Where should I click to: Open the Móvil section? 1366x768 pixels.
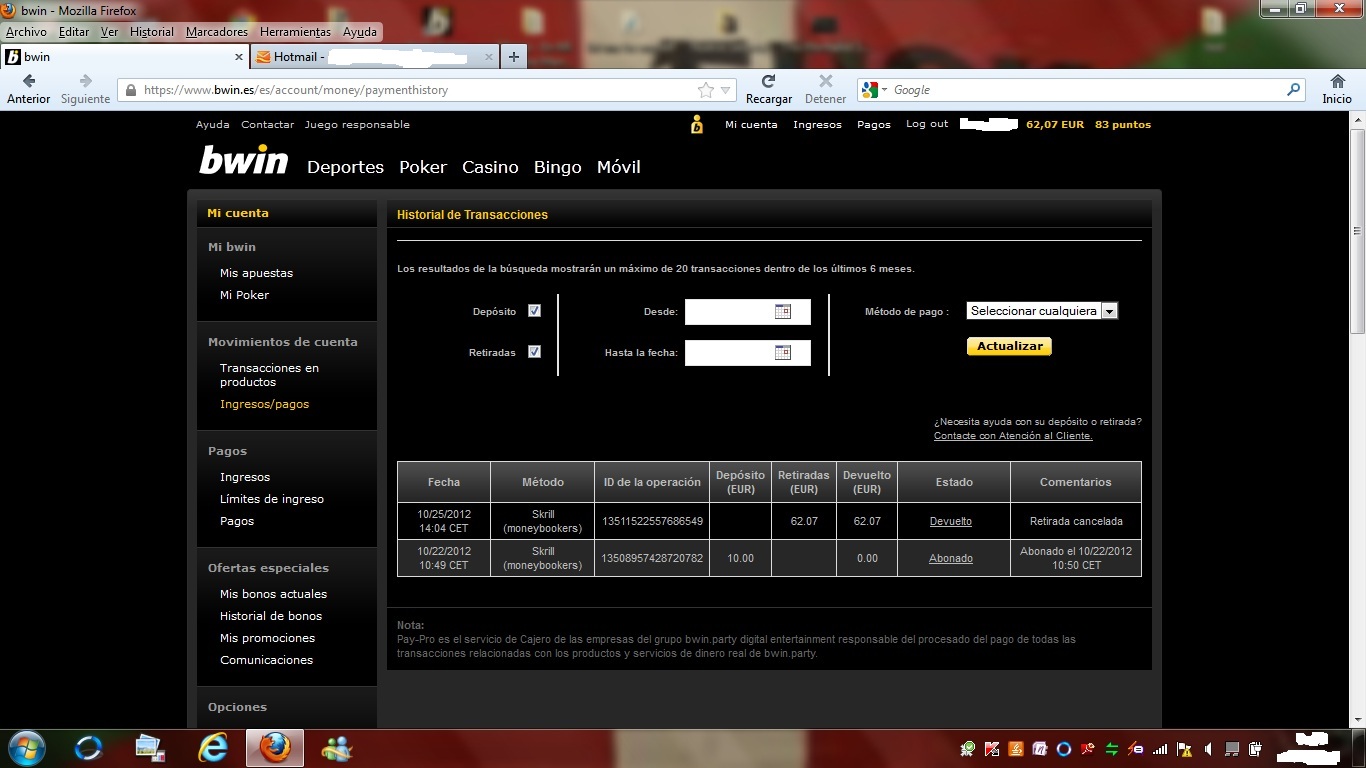tap(619, 167)
